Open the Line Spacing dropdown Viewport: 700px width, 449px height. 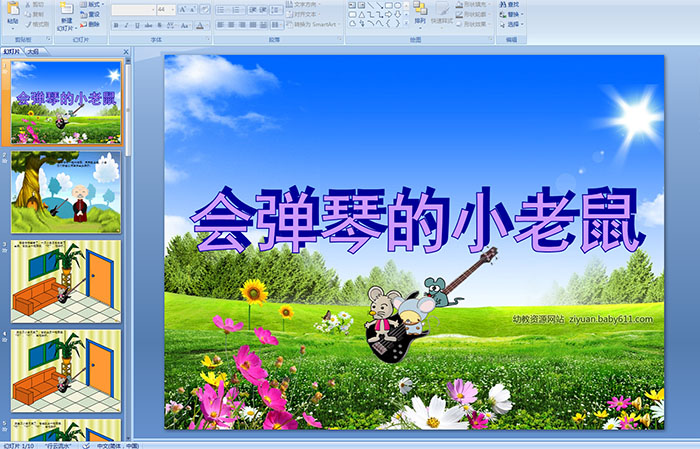coord(276,9)
